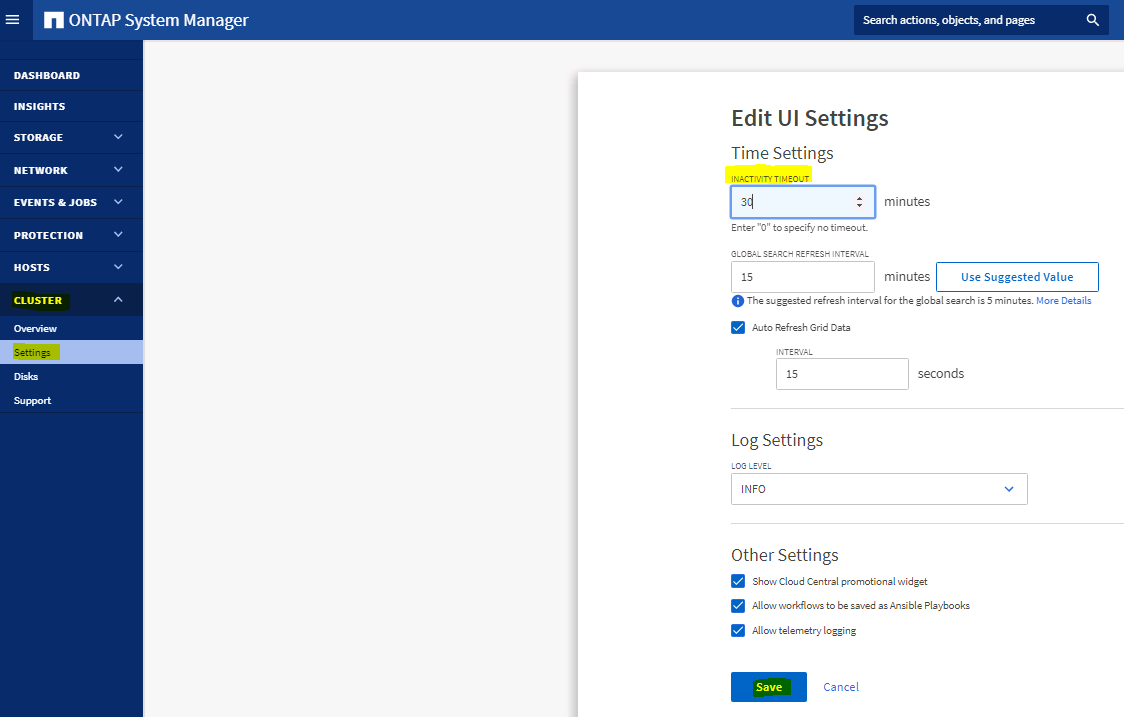
Task: Click the NetApp logo in header
Action: [x=54, y=20]
